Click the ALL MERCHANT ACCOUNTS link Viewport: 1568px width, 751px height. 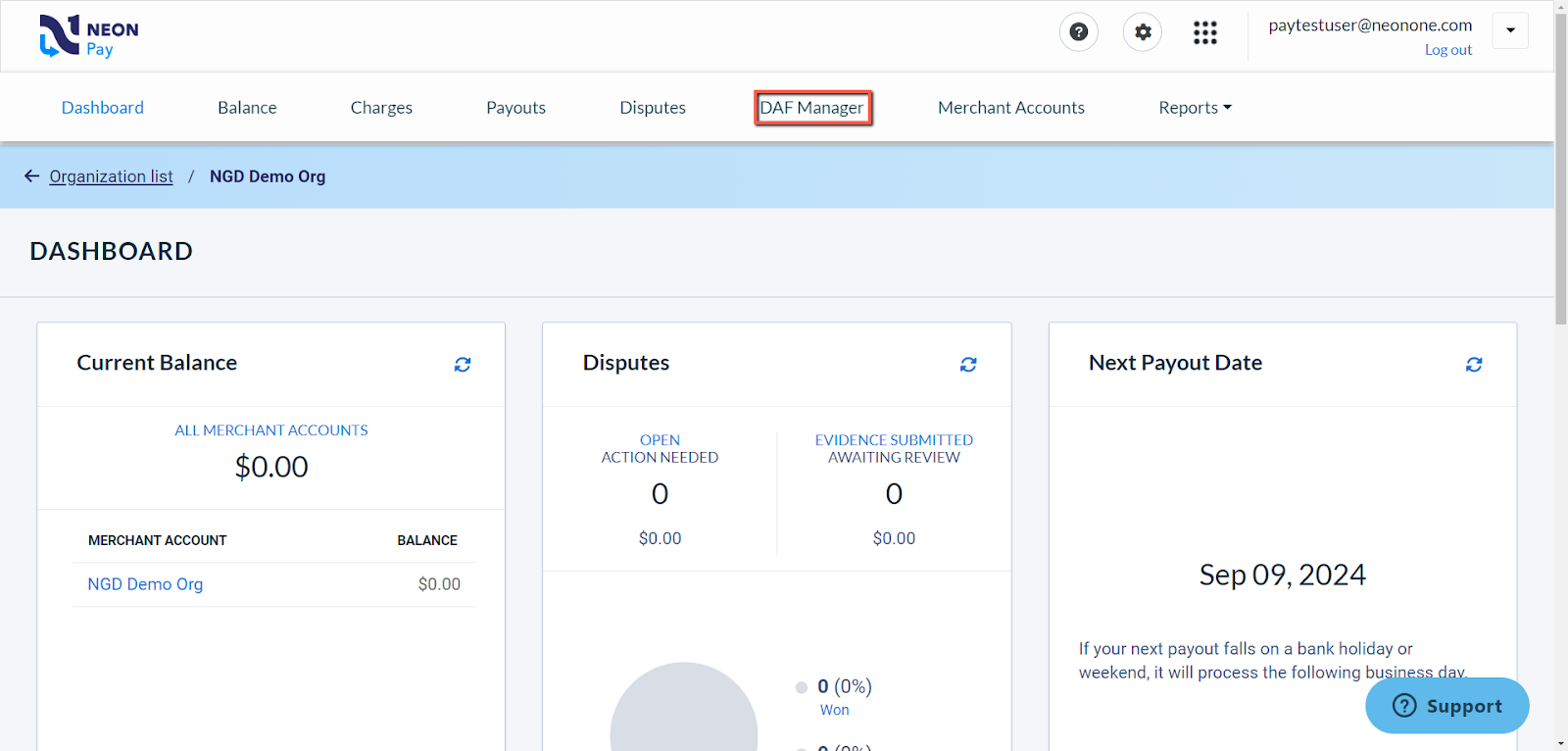click(x=271, y=430)
